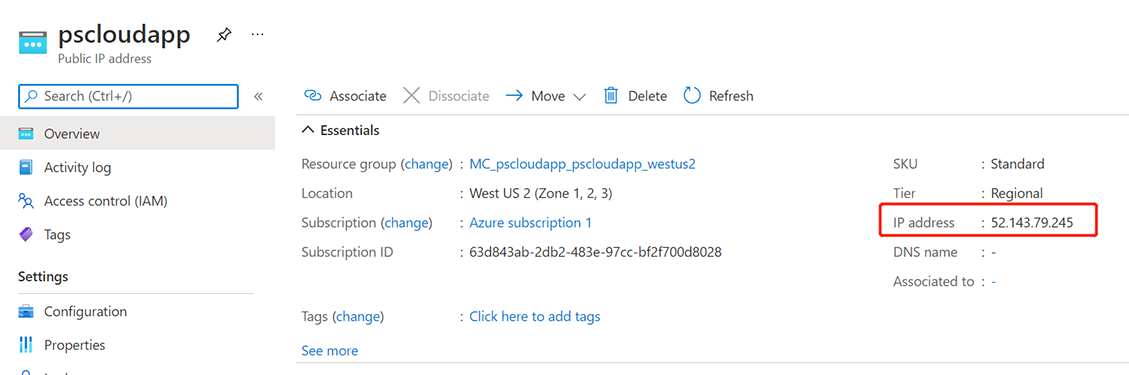Click the Move arrow icon

514,96
